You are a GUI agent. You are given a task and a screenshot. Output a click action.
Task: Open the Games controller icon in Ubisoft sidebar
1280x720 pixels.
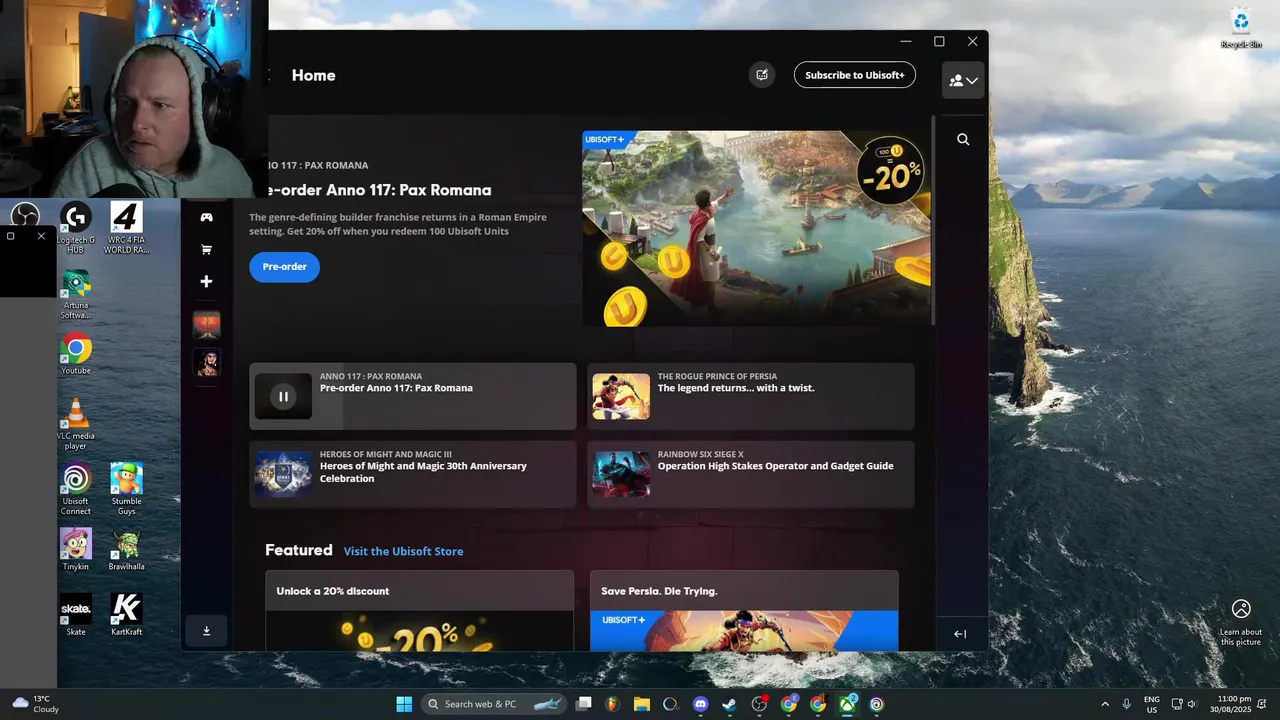click(206, 217)
